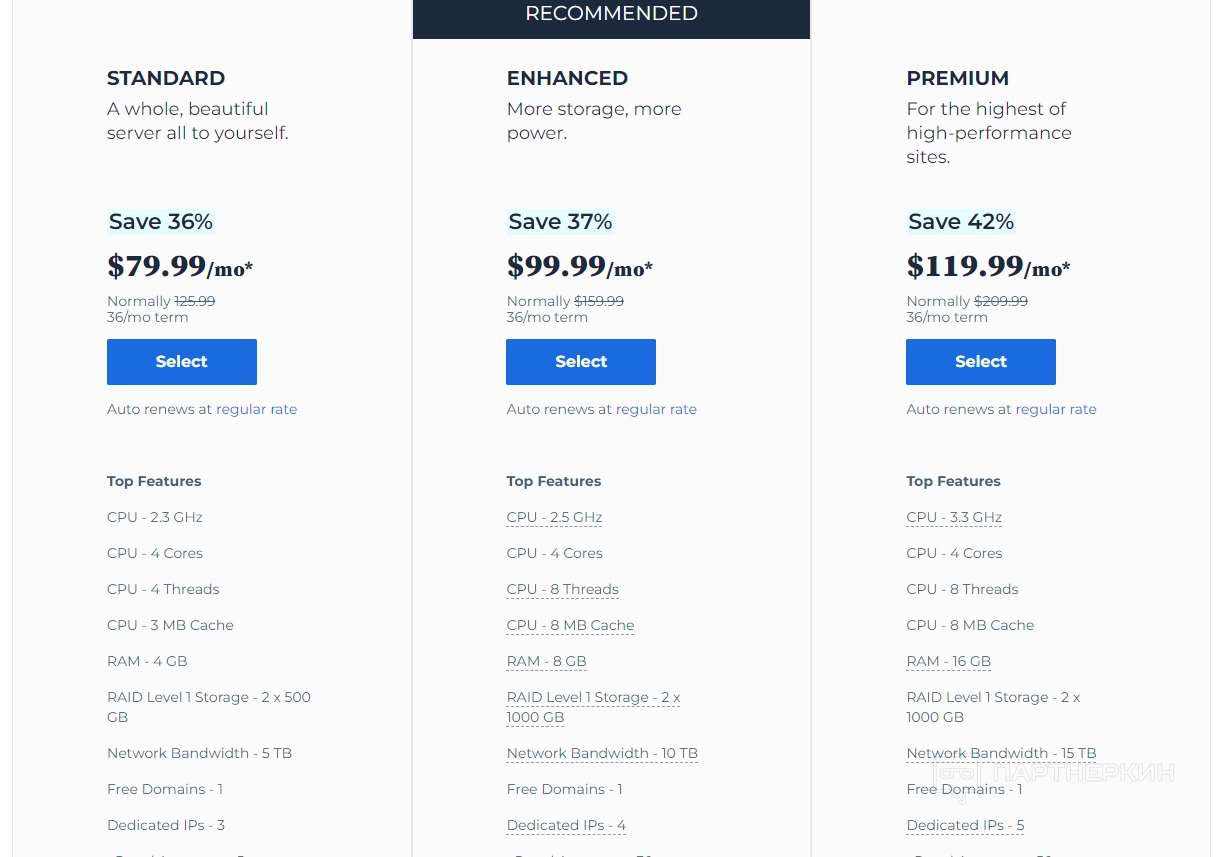1226x857 pixels.
Task: Choose the Enhanced plan with Select
Action: 580,362
